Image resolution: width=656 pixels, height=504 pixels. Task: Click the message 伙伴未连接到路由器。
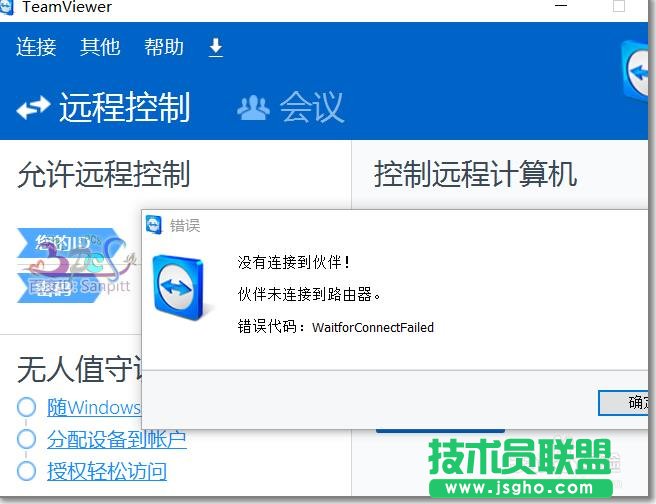pos(309,294)
